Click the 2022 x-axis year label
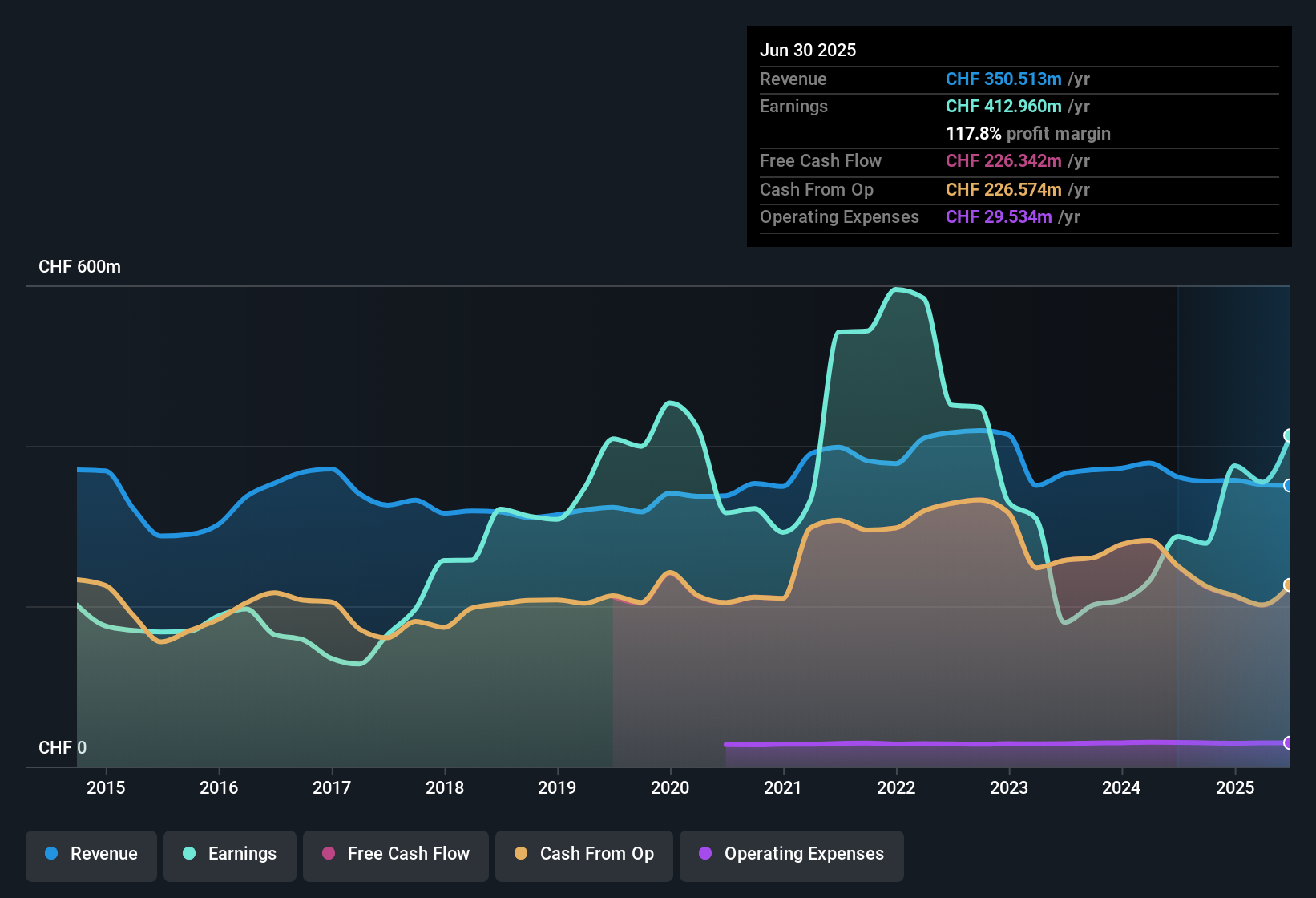The height and width of the screenshot is (898, 1316). (x=895, y=787)
